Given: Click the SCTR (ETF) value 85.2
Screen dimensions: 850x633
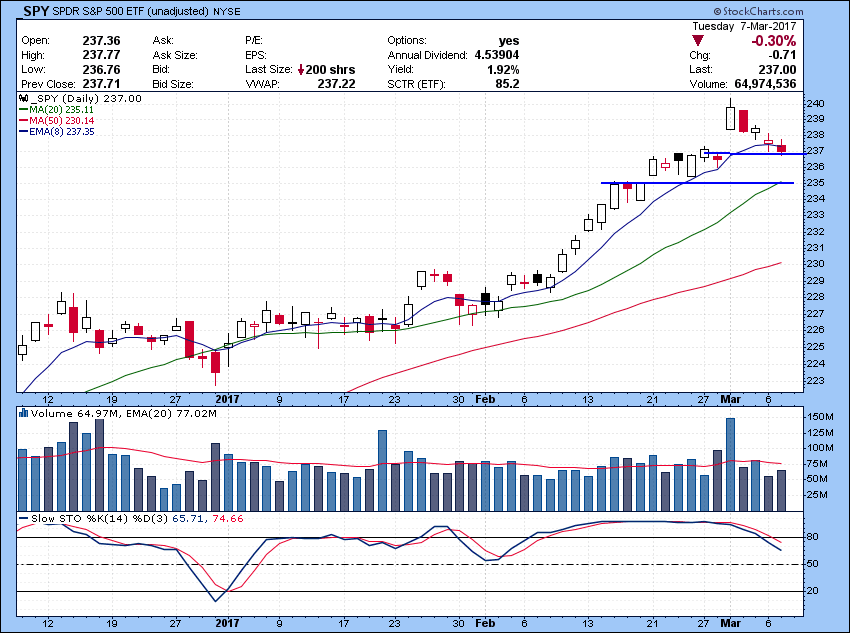Looking at the screenshot, I should pyautogui.click(x=508, y=84).
